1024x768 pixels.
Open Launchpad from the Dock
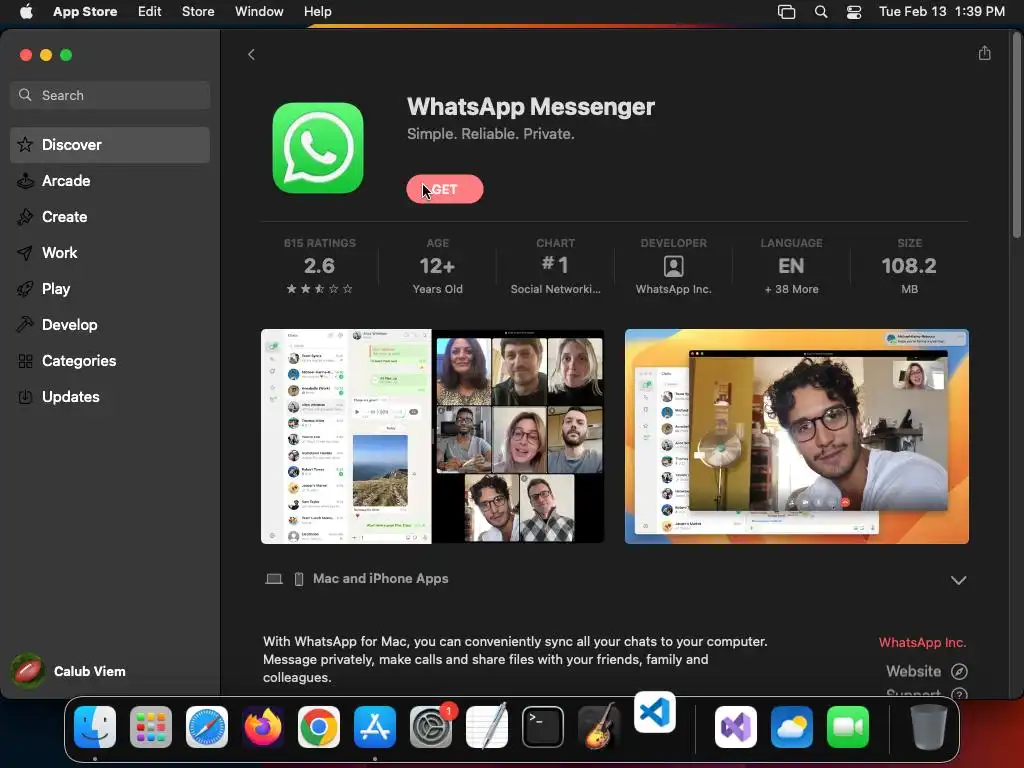pyautogui.click(x=151, y=727)
